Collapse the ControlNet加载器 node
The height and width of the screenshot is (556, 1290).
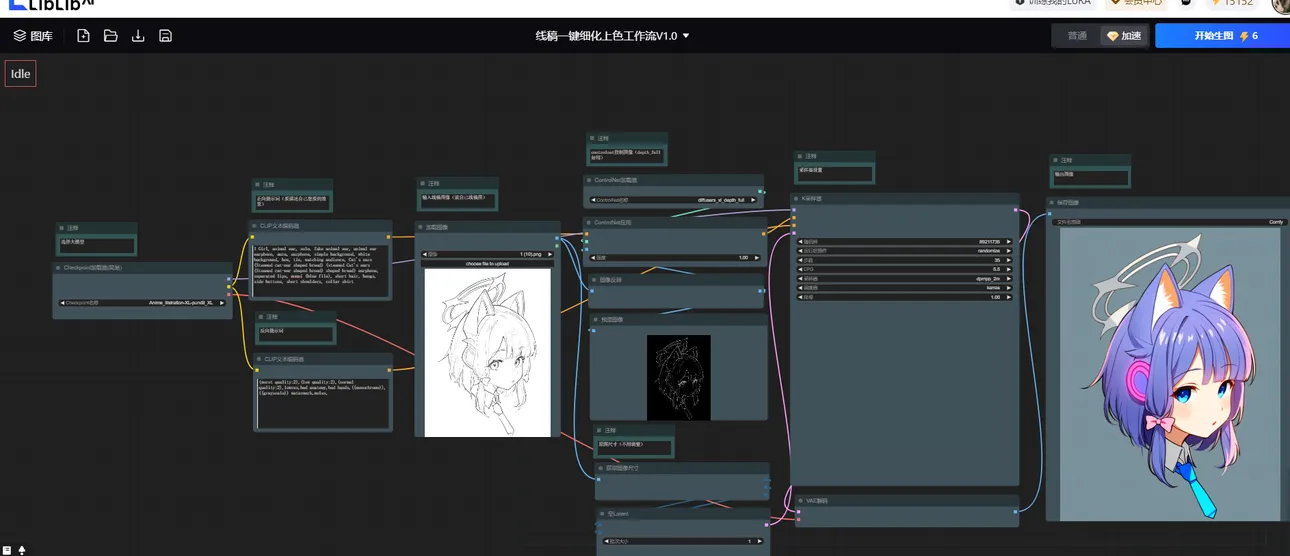click(589, 180)
